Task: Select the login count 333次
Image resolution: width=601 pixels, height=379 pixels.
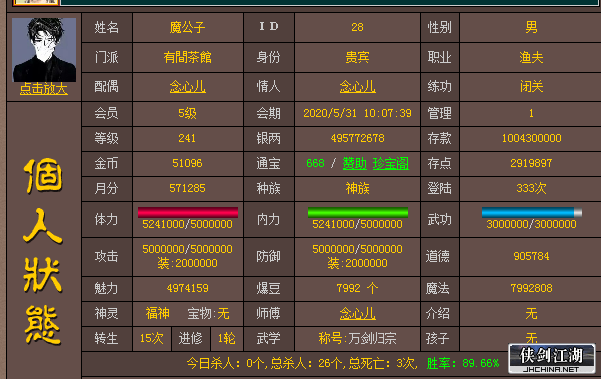Action: pos(531,189)
